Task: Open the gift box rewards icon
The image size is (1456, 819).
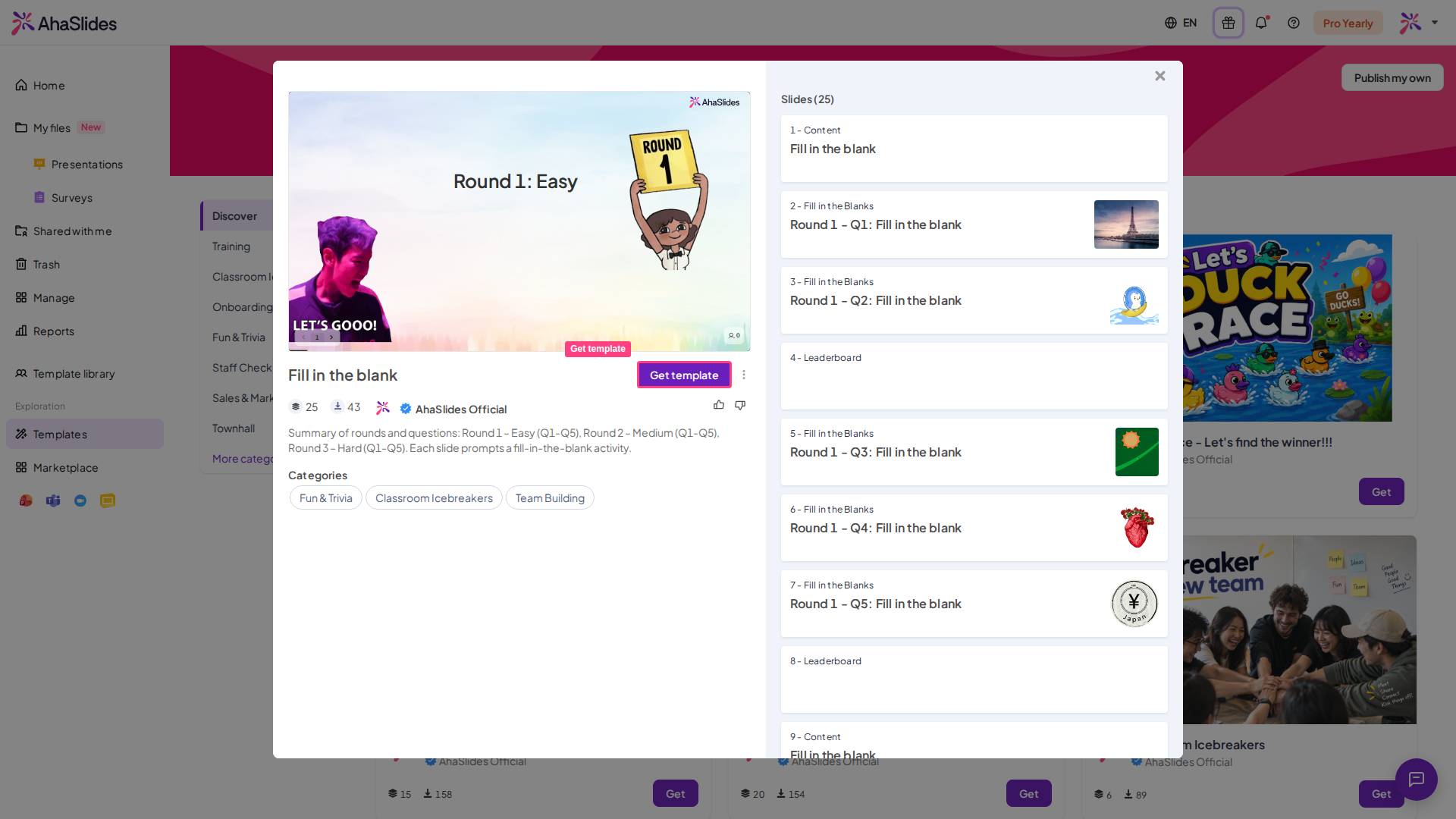Action: (1228, 23)
